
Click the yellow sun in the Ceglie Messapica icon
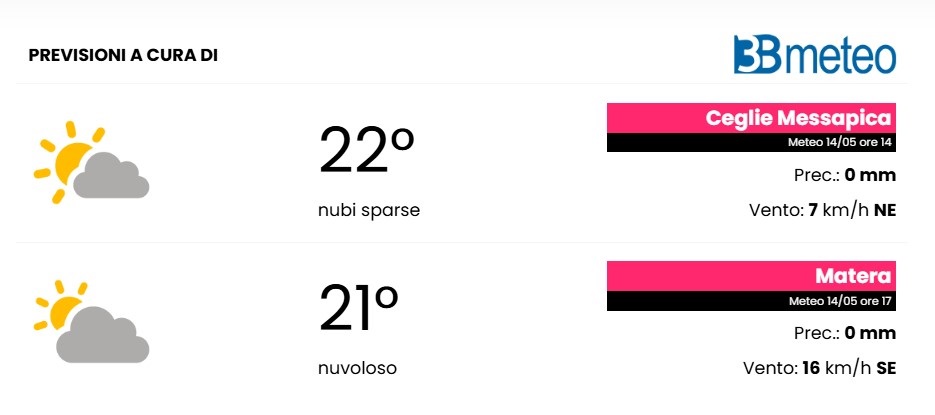(x=67, y=158)
